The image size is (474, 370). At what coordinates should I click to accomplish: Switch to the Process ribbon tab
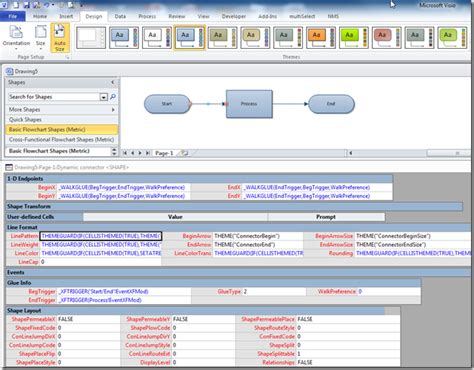147,16
